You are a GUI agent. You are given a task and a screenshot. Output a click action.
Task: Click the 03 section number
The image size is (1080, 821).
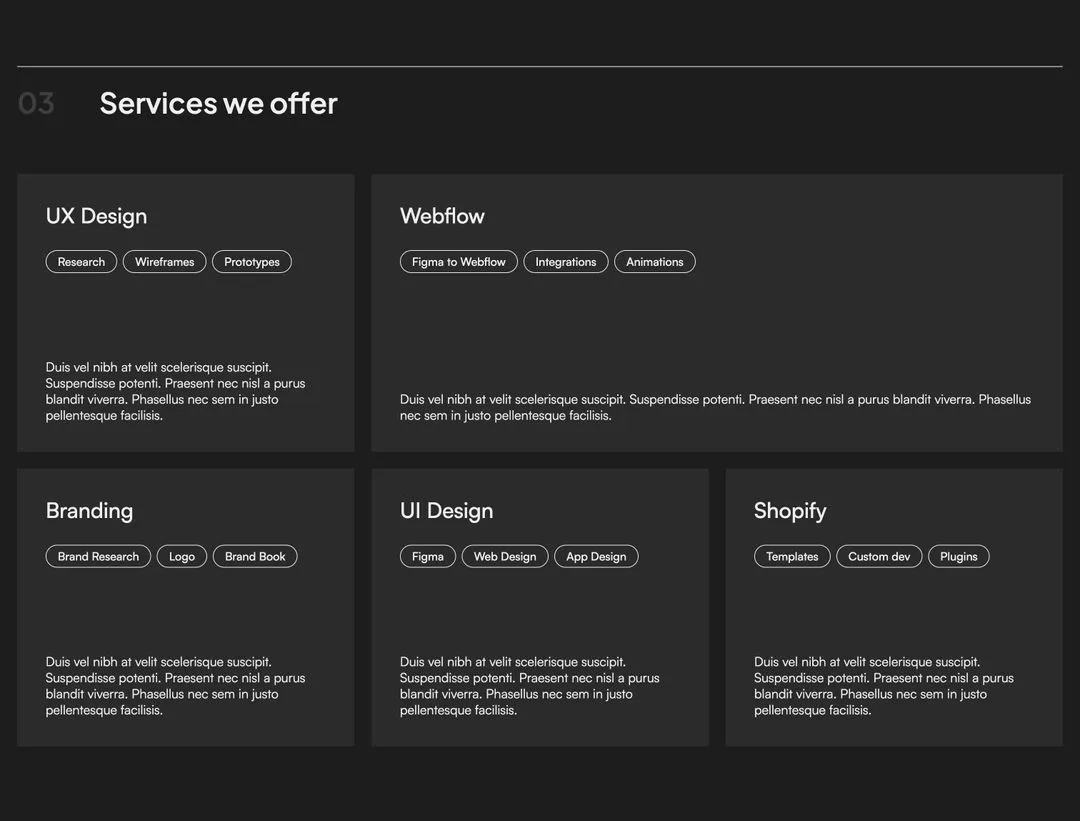pyautogui.click(x=36, y=104)
